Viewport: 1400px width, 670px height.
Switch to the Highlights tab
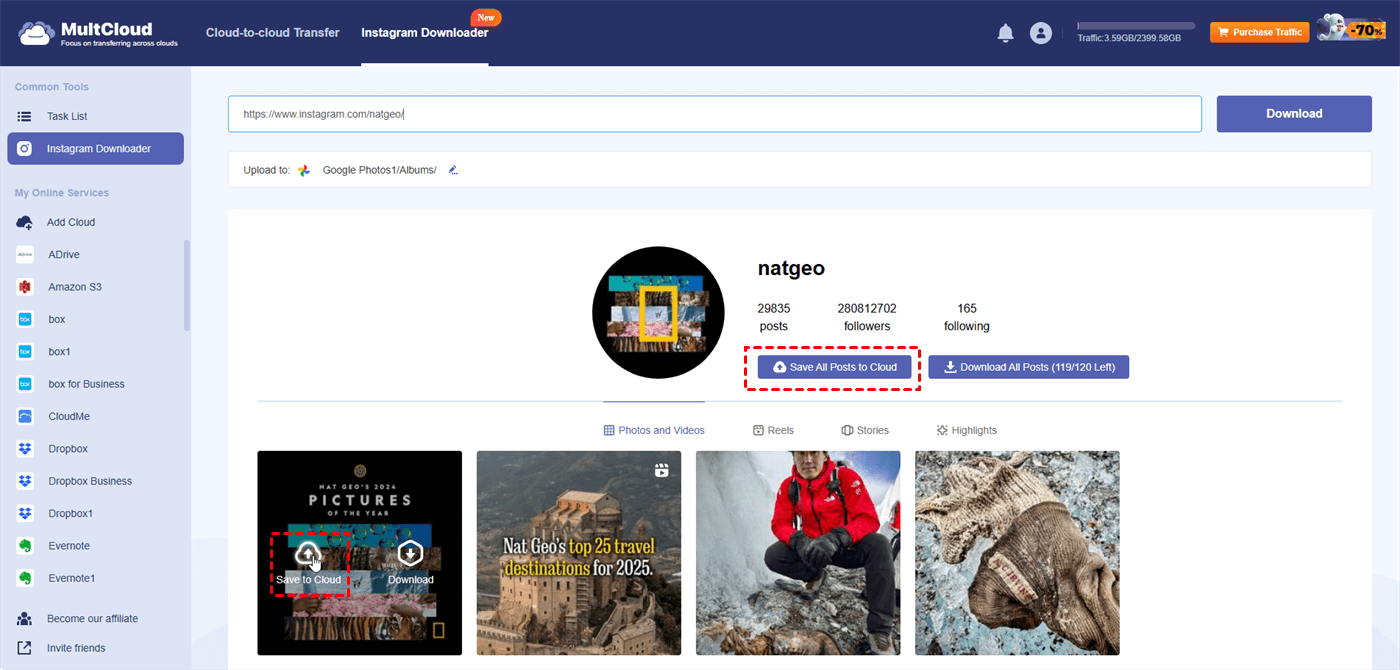967,430
